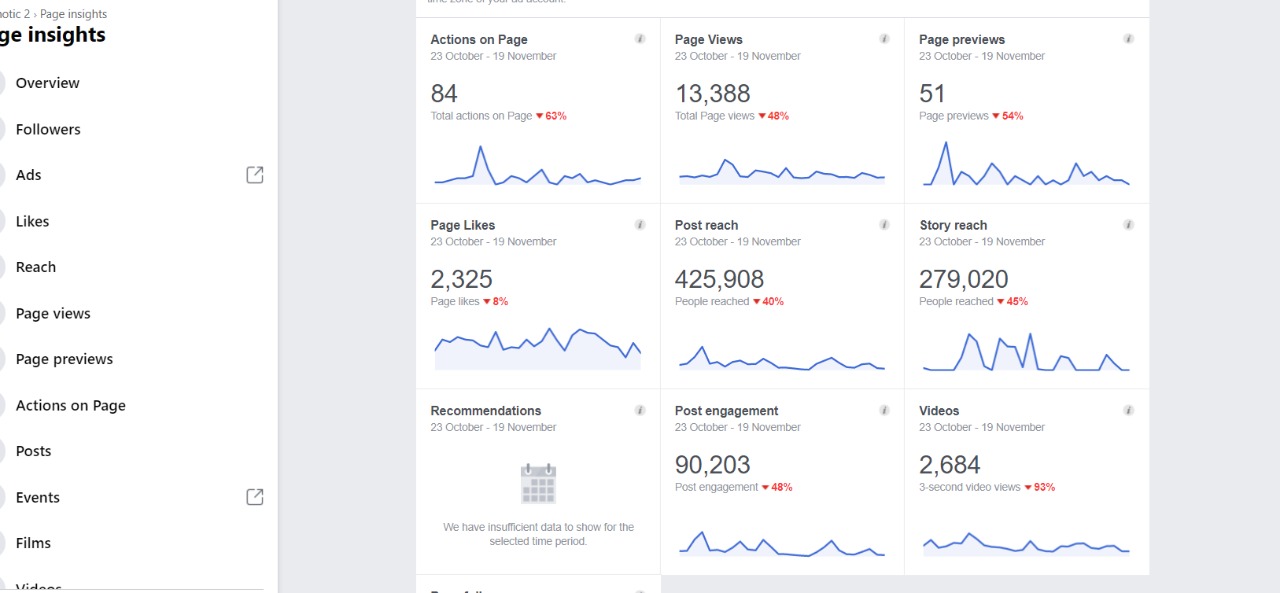Open Page views in the sidebar
The width and height of the screenshot is (1280, 593).
[x=53, y=313]
